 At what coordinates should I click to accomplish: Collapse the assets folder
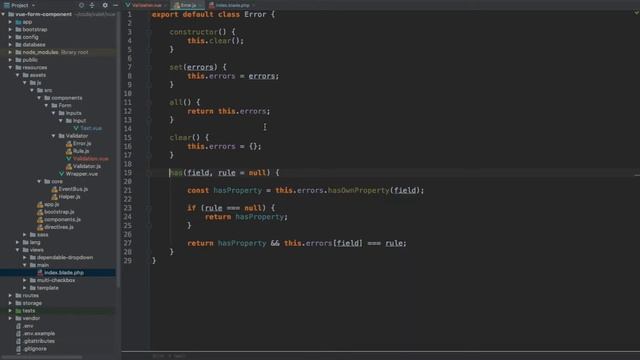coord(18,75)
